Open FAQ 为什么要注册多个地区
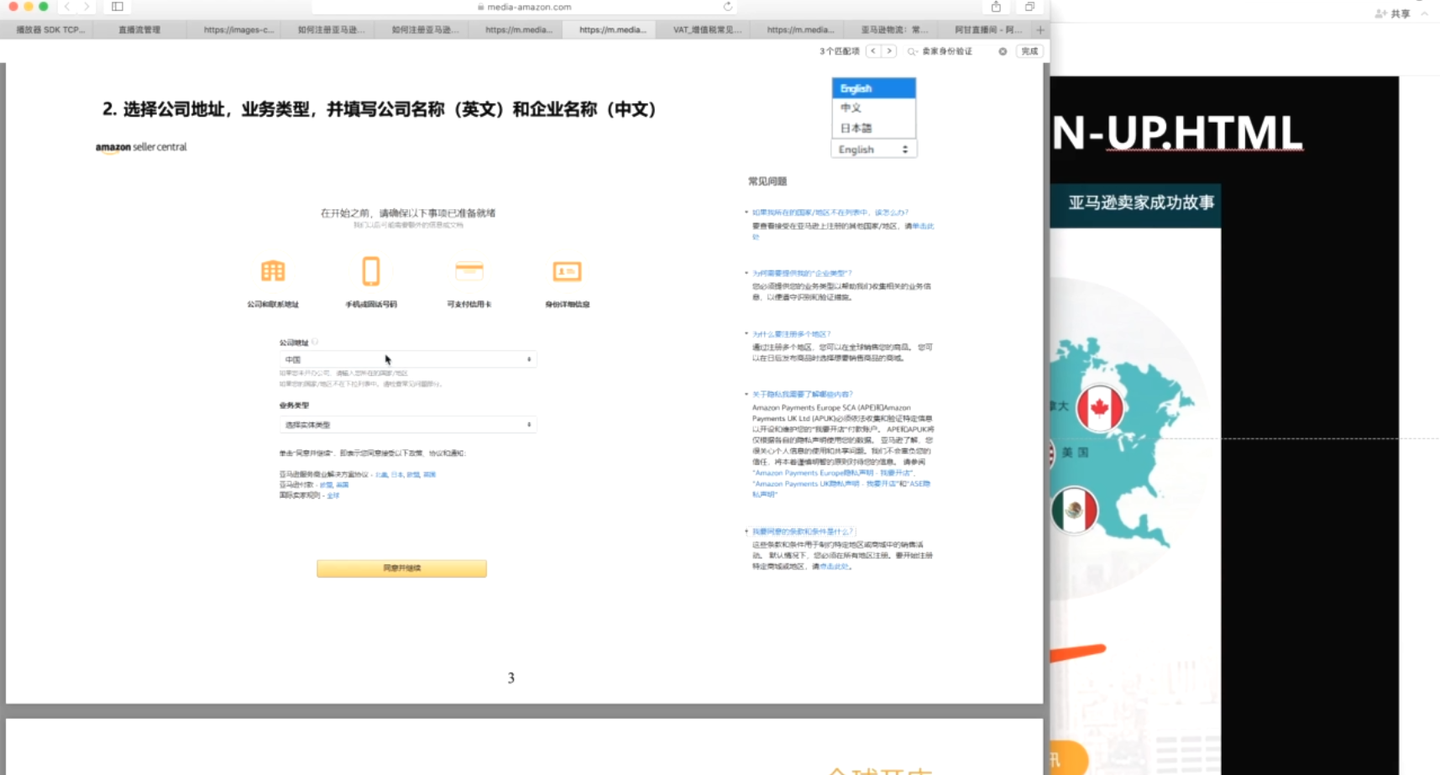This screenshot has height=775, width=1440. point(792,334)
